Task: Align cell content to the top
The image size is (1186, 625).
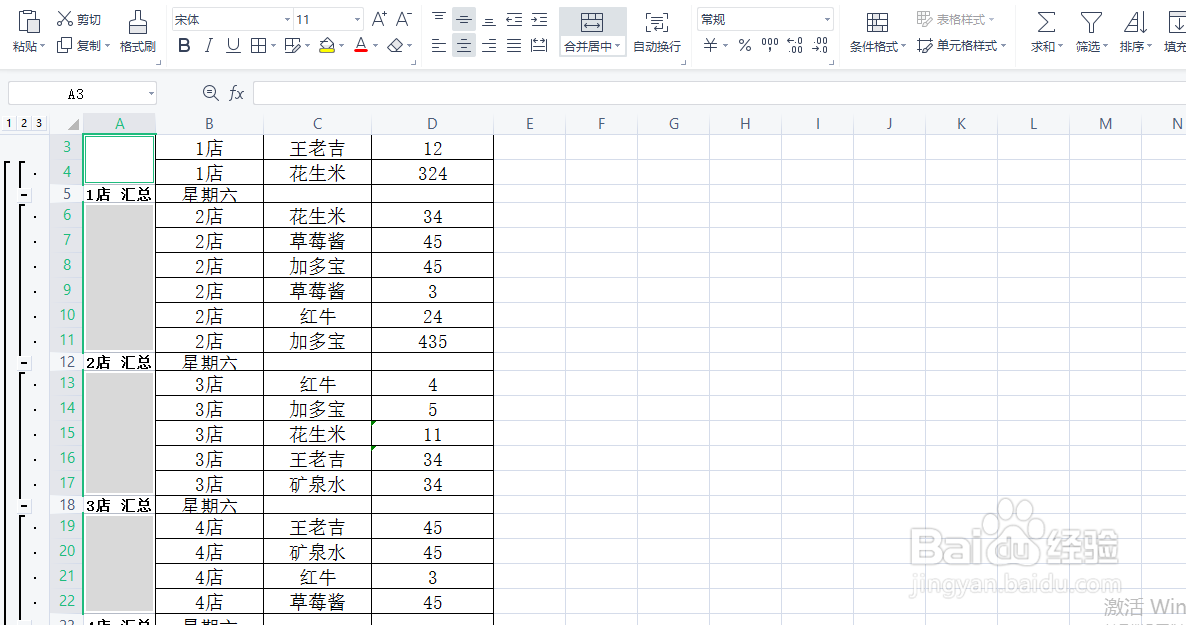Action: click(439, 19)
